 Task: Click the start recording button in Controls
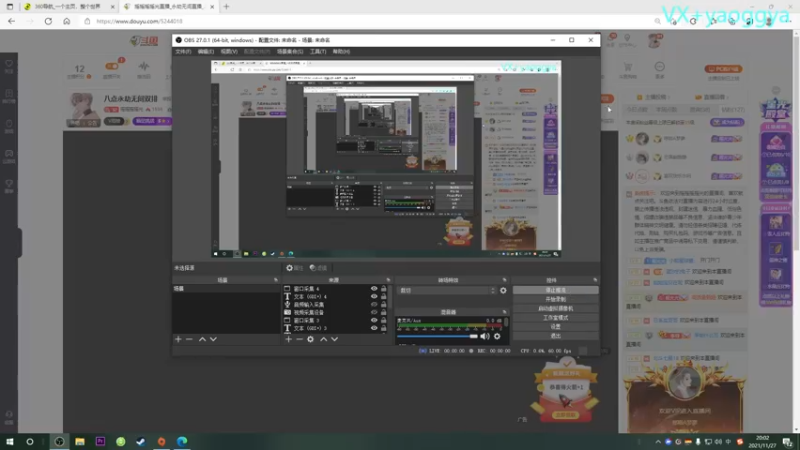(555, 299)
